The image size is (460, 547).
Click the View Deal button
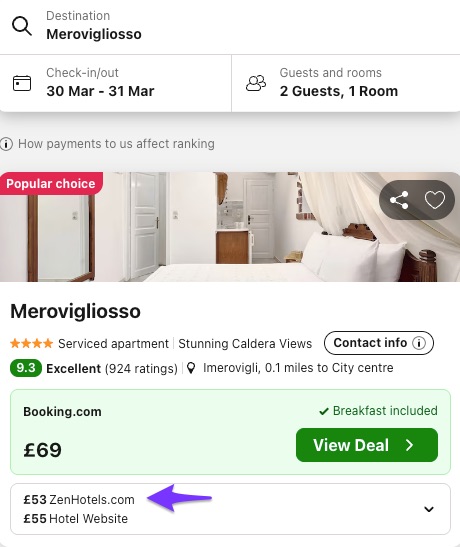tap(367, 445)
